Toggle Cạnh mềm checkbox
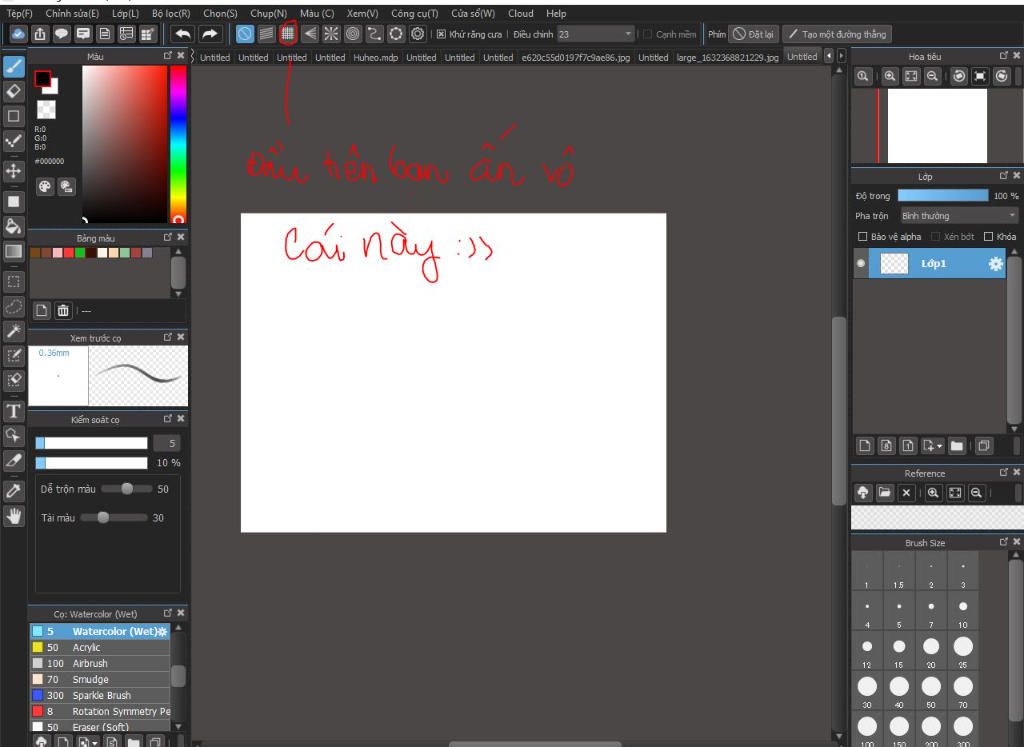The width and height of the screenshot is (1024, 747). pyautogui.click(x=648, y=34)
